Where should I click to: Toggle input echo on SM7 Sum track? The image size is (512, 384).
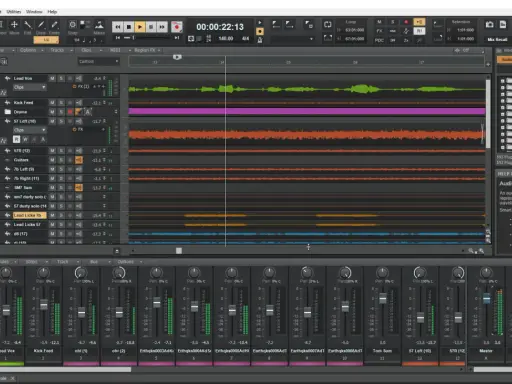pyautogui.click(x=79, y=188)
